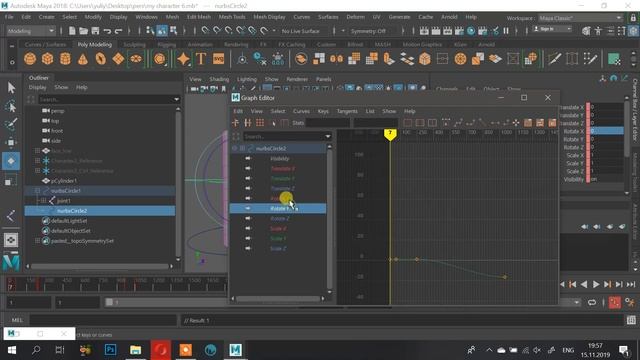Step forward one key button
This screenshot has width=640, height=360.
coord(607,284)
